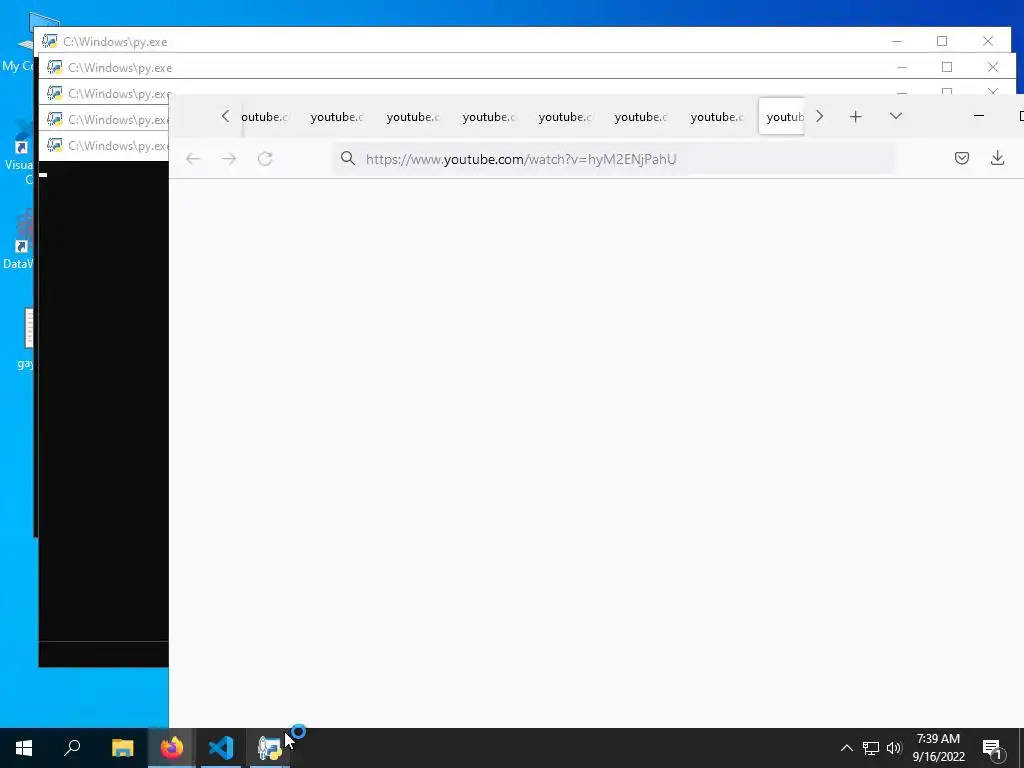Open taskbar search
The image size is (1024, 768).
tap(72, 748)
